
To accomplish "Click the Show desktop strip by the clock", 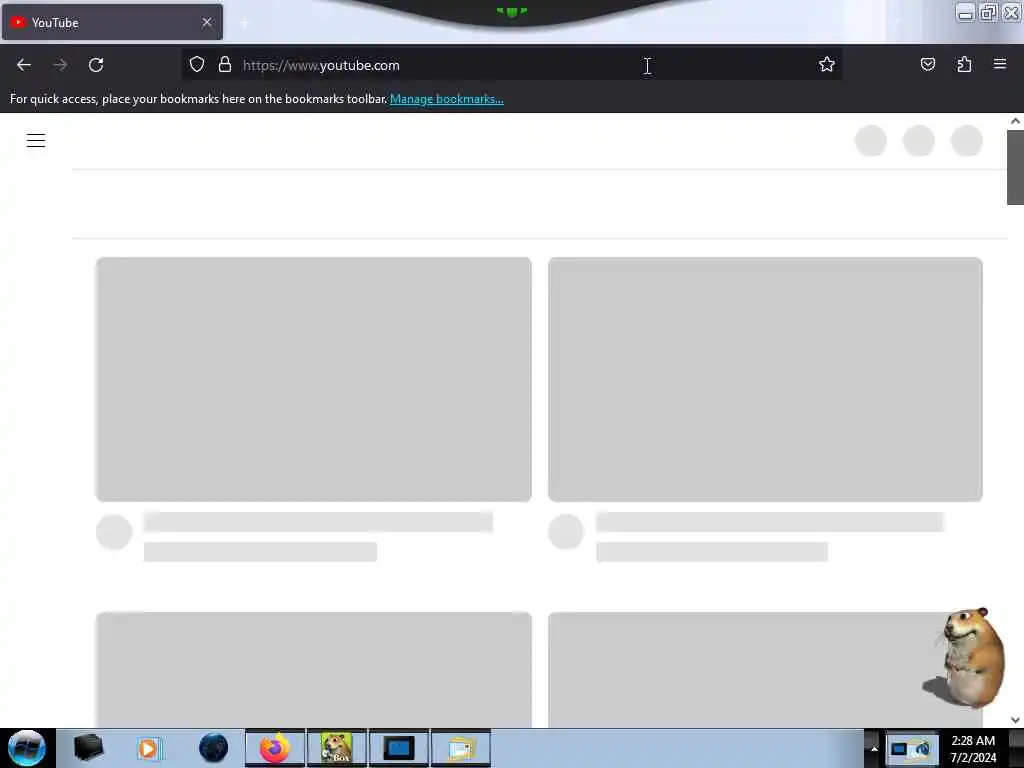I will click(x=1017, y=748).
